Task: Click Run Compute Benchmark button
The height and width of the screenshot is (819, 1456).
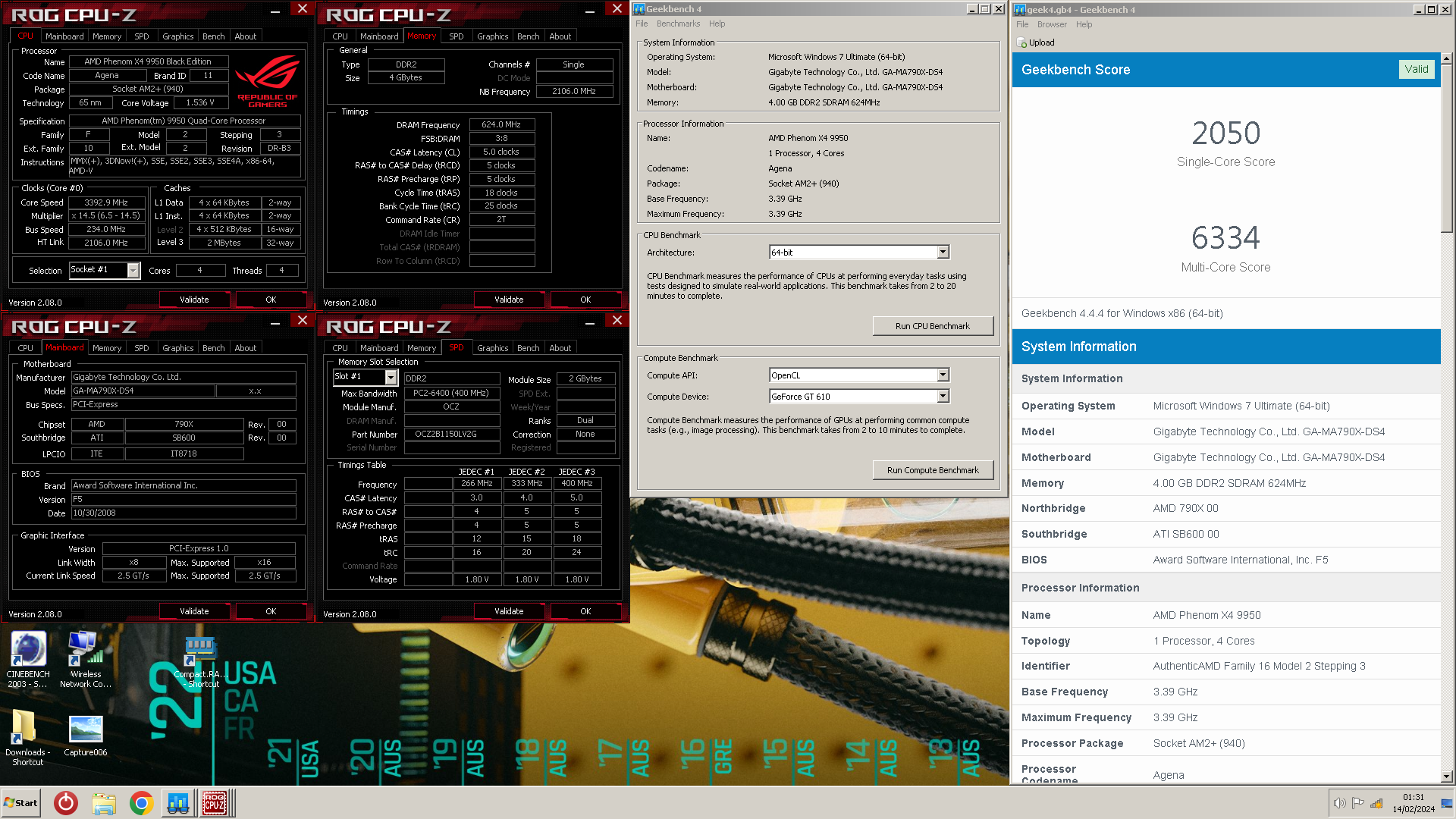Action: click(933, 470)
